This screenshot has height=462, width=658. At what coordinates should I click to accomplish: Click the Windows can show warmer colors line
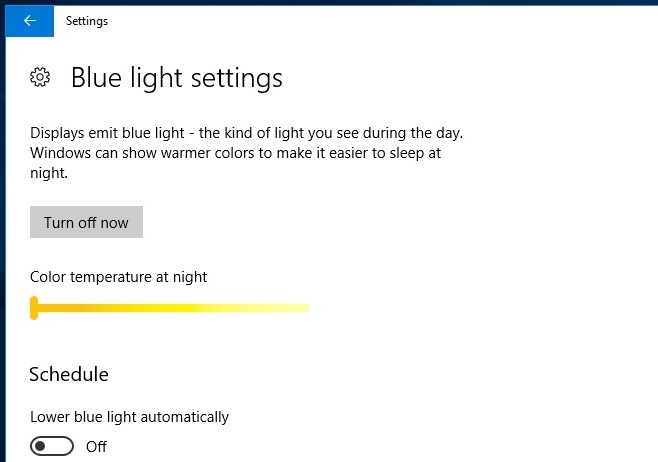coord(235,153)
